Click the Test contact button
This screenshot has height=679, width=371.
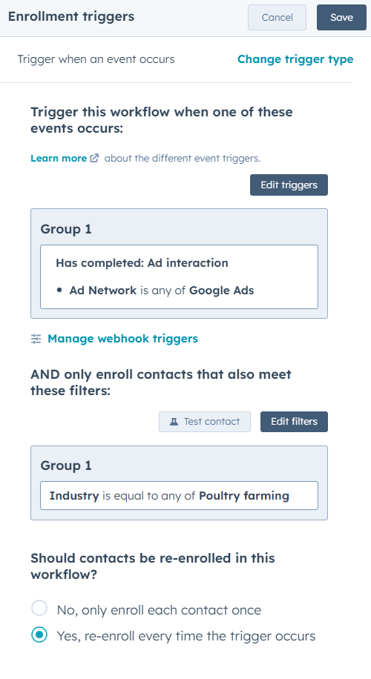click(205, 422)
